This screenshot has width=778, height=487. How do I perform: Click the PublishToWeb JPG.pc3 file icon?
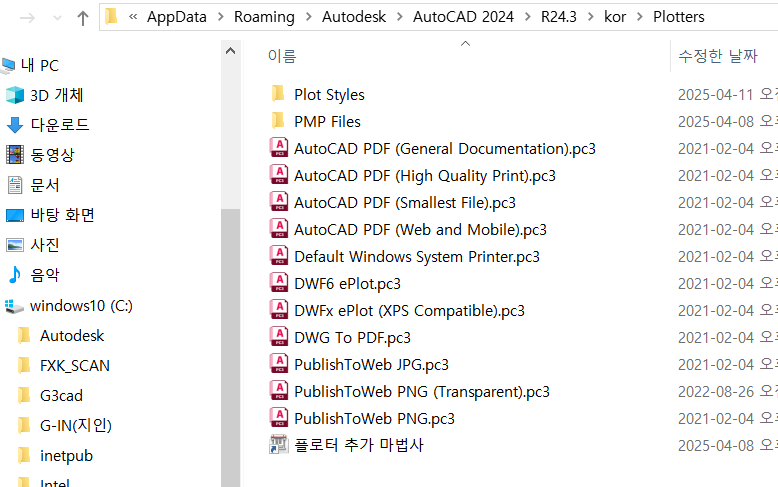279,364
